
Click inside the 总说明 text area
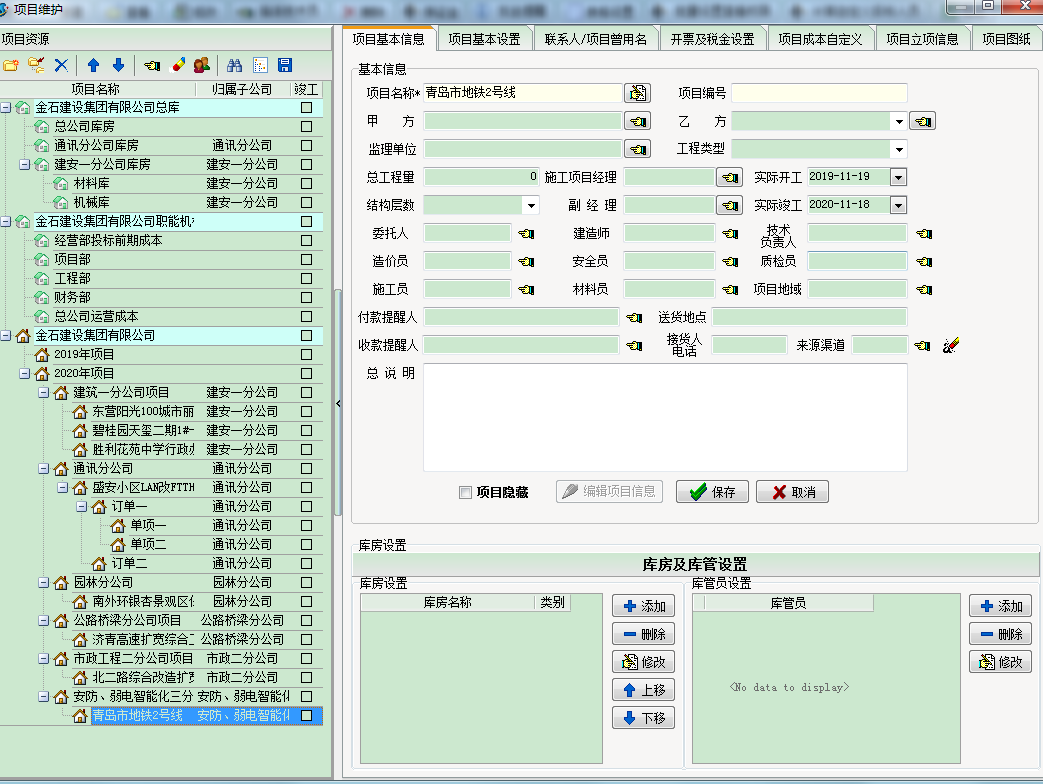[x=665, y=420]
